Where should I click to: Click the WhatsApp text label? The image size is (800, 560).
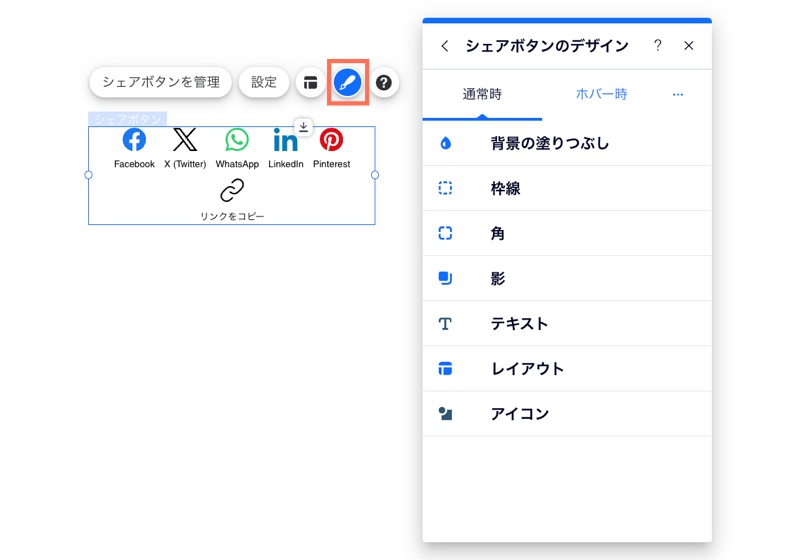point(237,164)
